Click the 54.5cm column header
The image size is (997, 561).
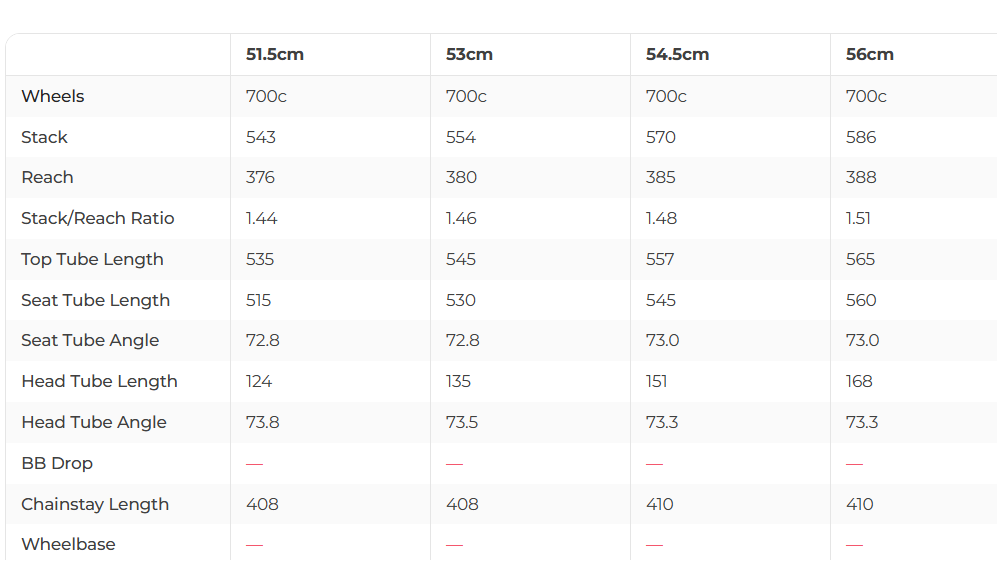coord(677,55)
